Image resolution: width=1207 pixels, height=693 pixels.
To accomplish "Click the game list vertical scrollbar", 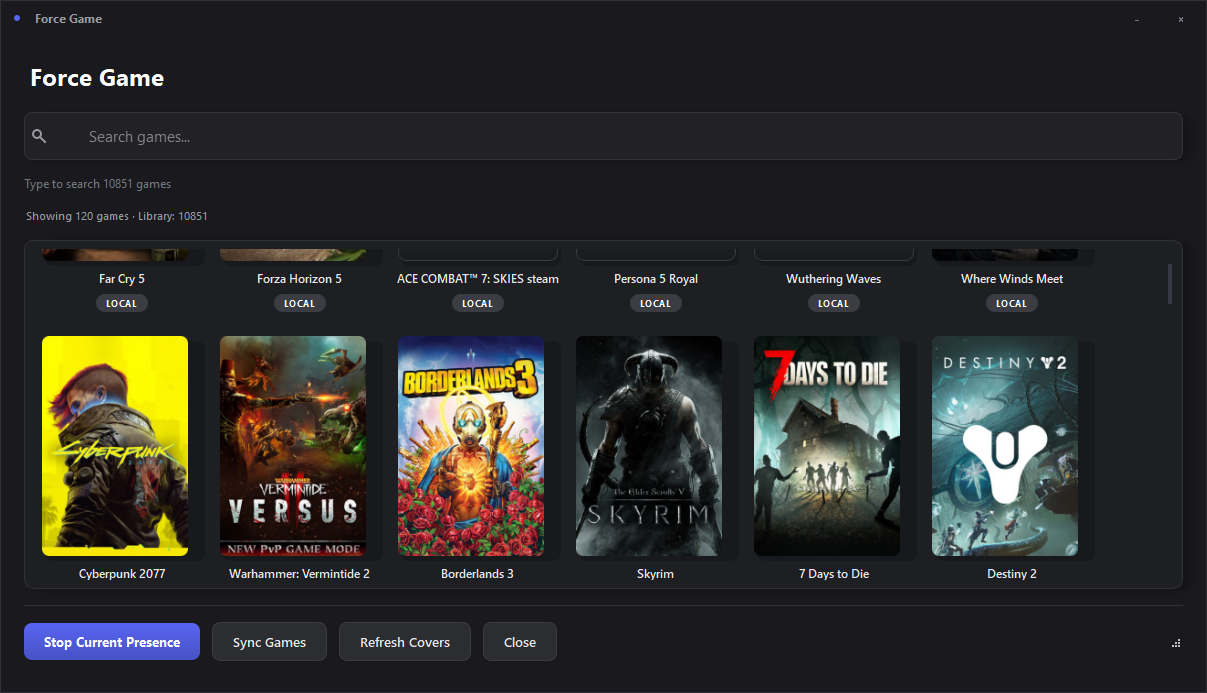I will click(x=1170, y=283).
